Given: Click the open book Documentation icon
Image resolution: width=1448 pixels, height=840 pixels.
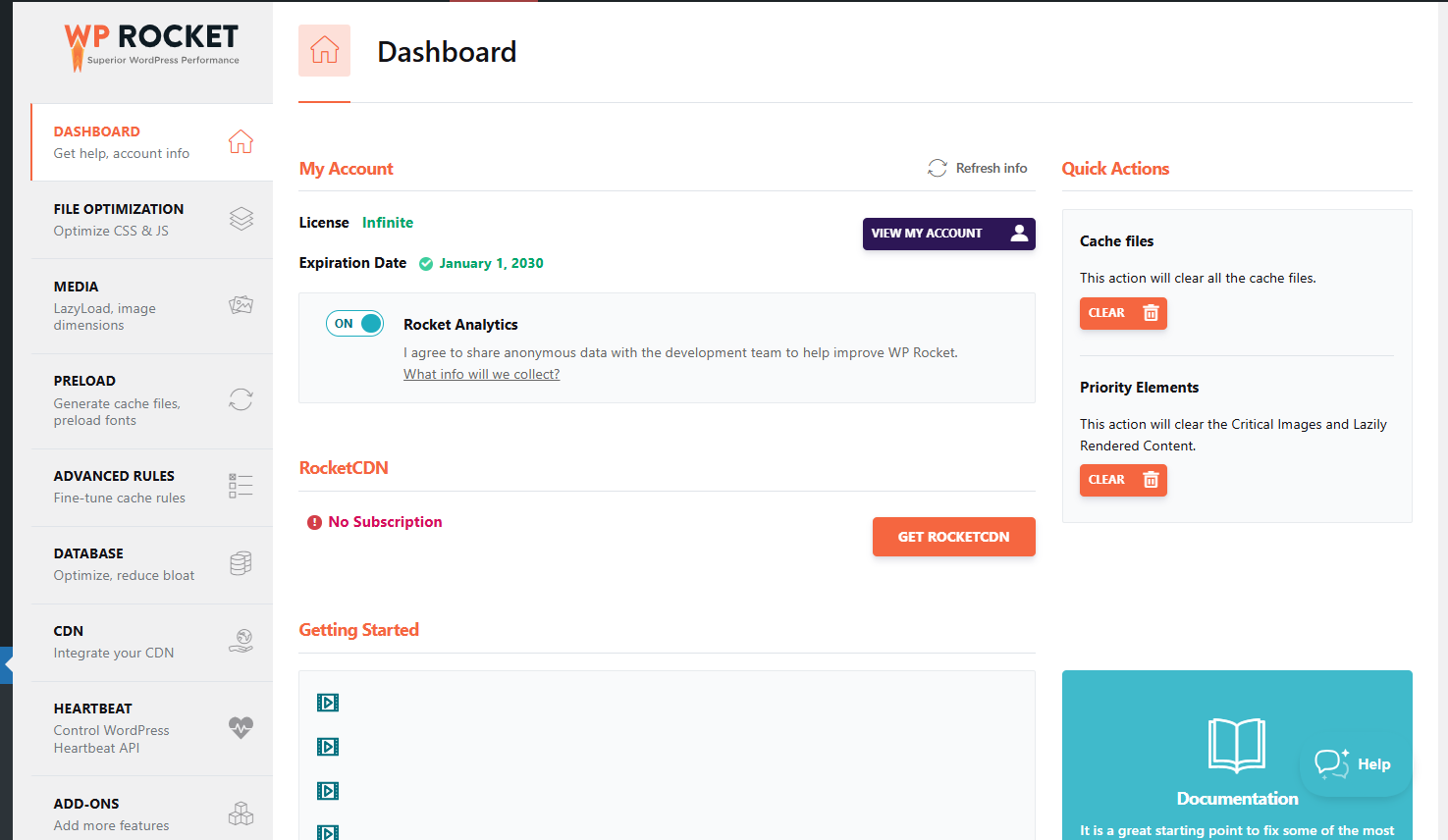Looking at the screenshot, I should point(1237,746).
